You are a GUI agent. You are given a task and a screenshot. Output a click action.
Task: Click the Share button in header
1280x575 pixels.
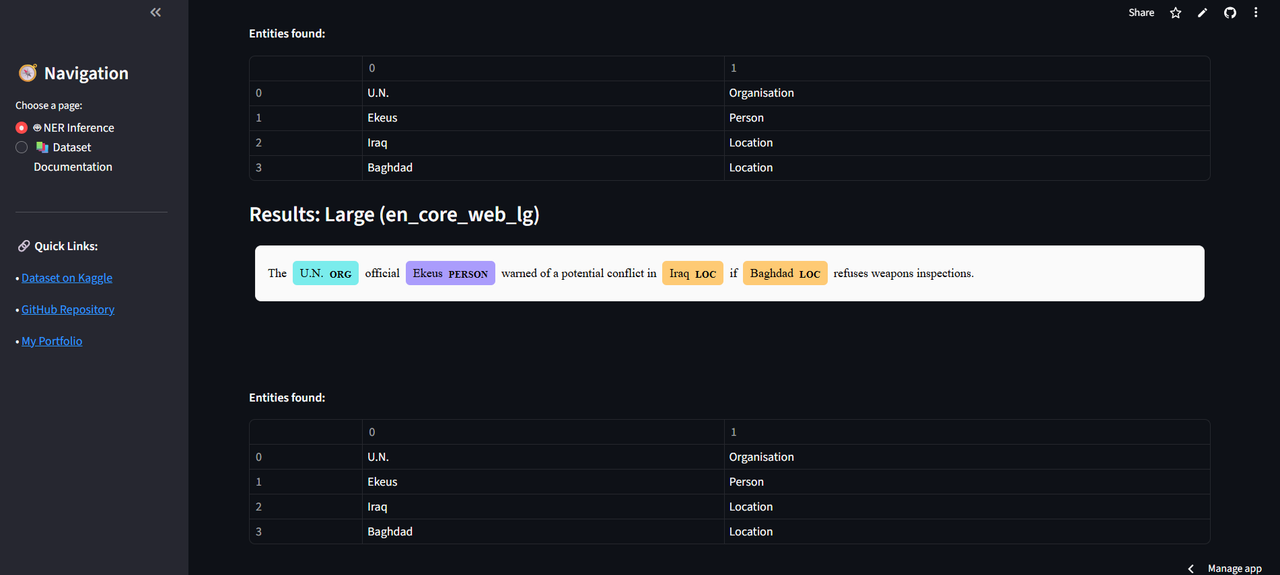click(x=1141, y=13)
